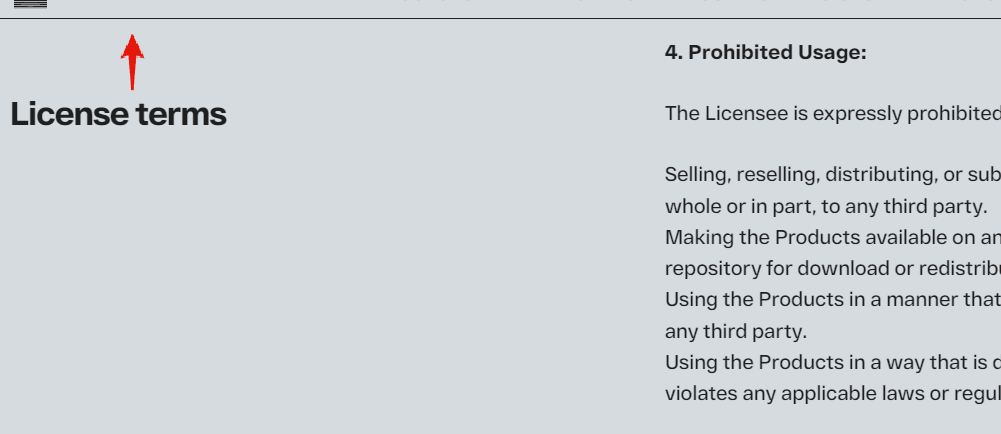The height and width of the screenshot is (434, 1001).
Task: Click the 'whole or in part' line
Action: point(826,207)
